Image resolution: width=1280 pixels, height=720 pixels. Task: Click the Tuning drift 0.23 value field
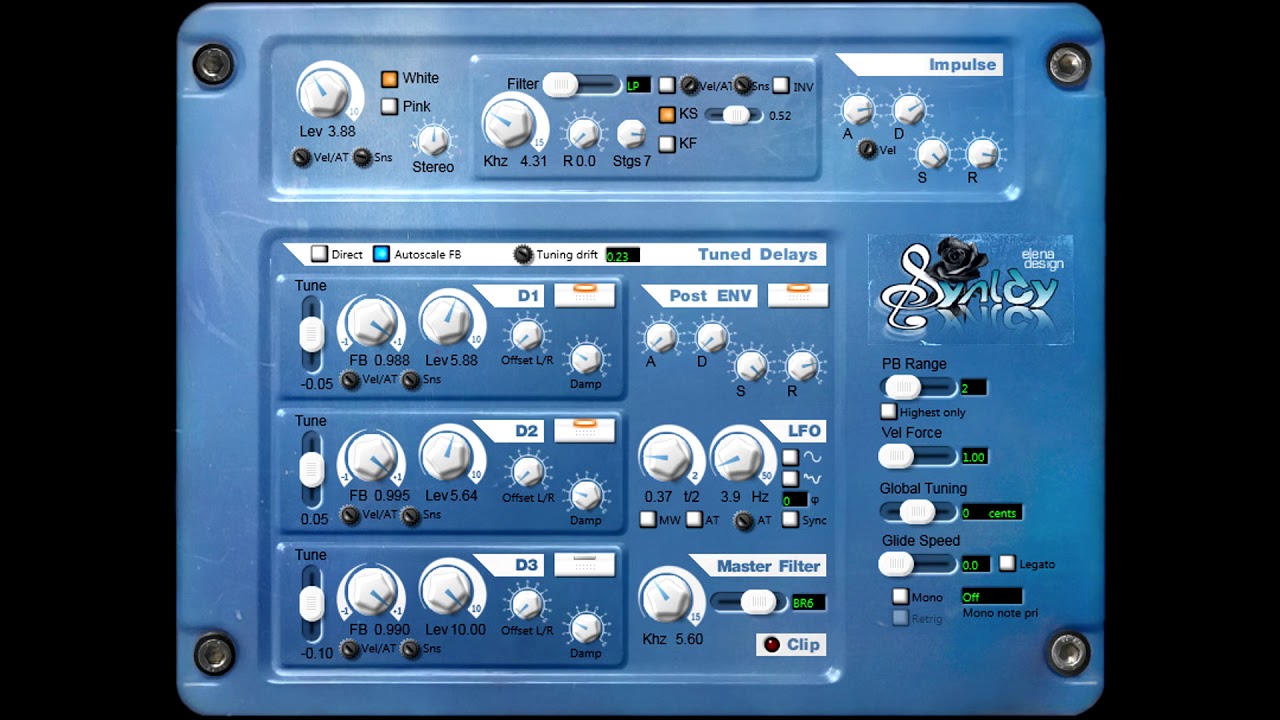[x=622, y=255]
